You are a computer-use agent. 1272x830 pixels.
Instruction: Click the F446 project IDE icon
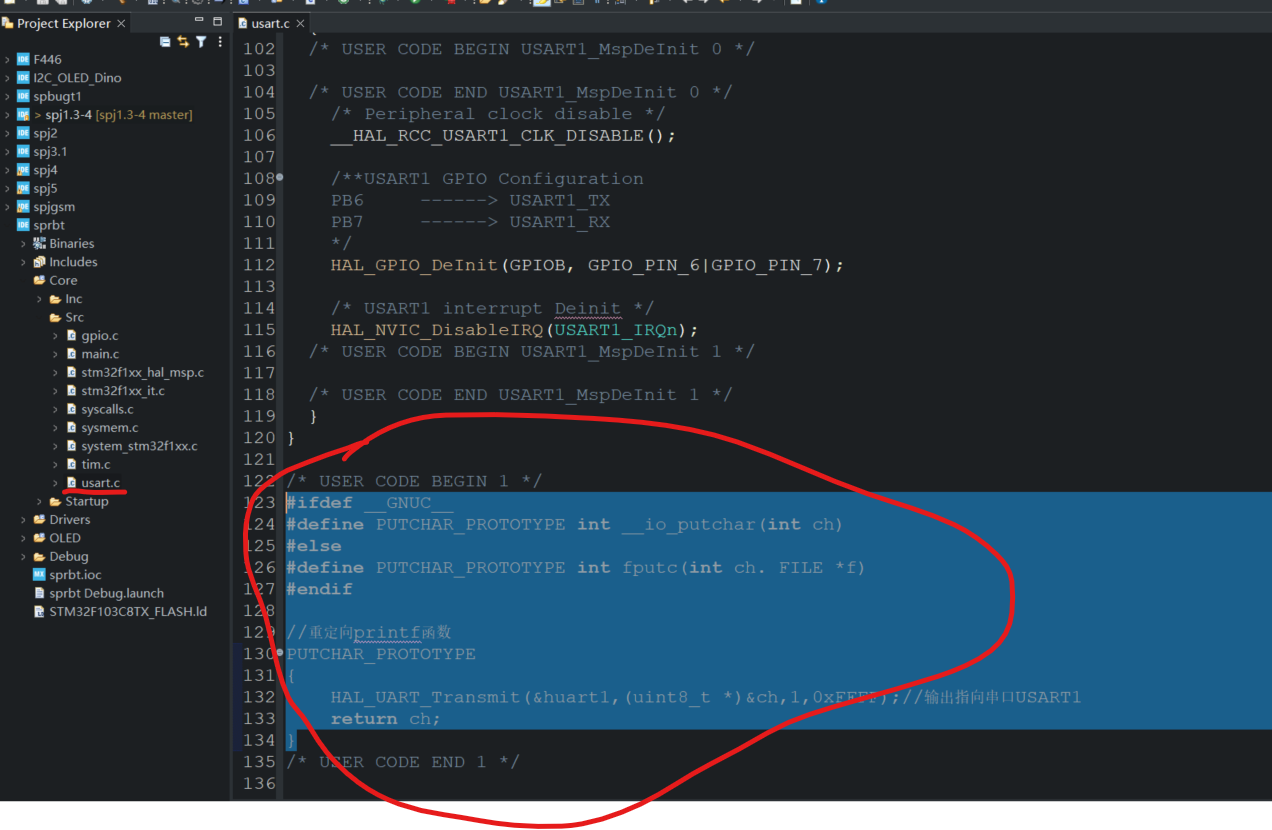click(x=23, y=59)
